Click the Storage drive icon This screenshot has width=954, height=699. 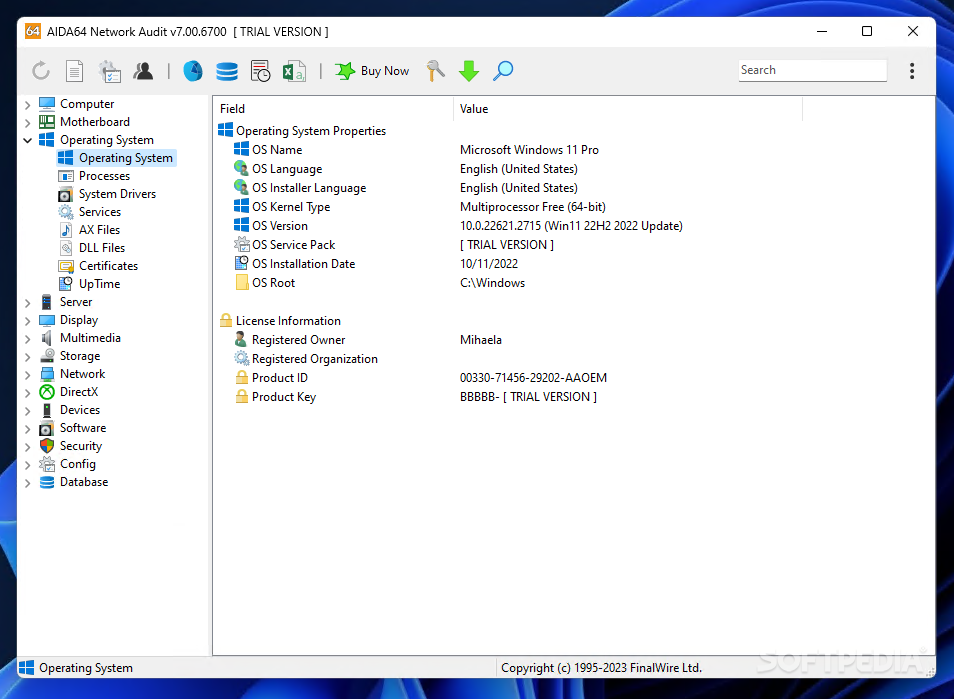click(x=47, y=356)
